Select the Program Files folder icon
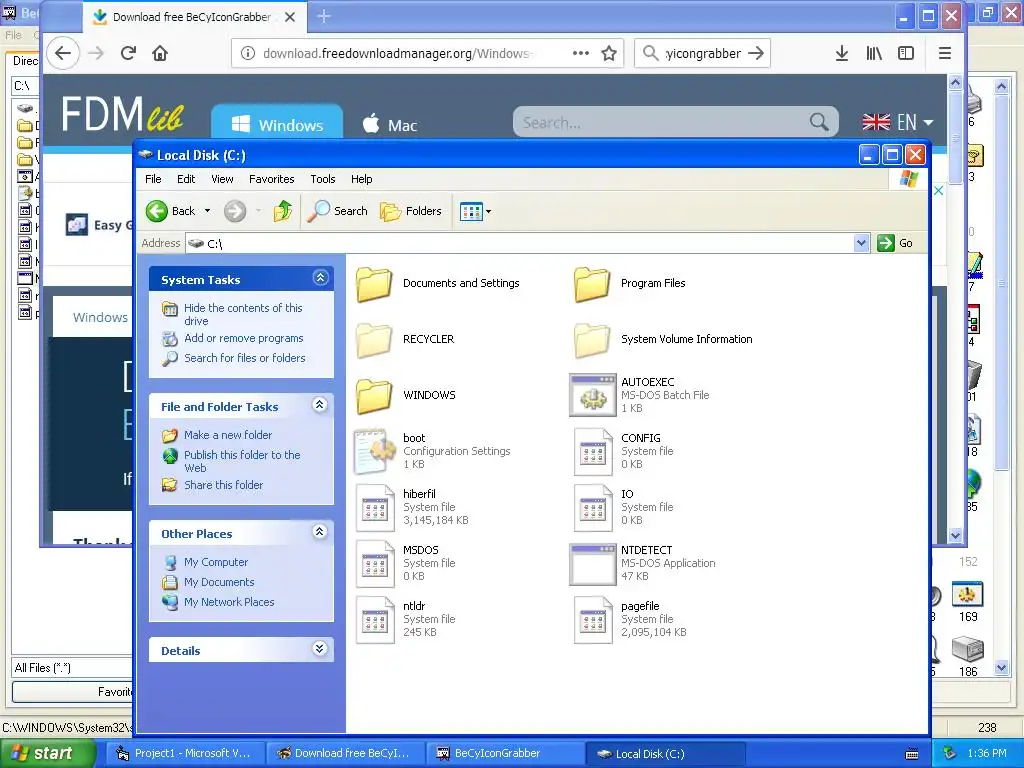1024x768 pixels. coord(592,285)
